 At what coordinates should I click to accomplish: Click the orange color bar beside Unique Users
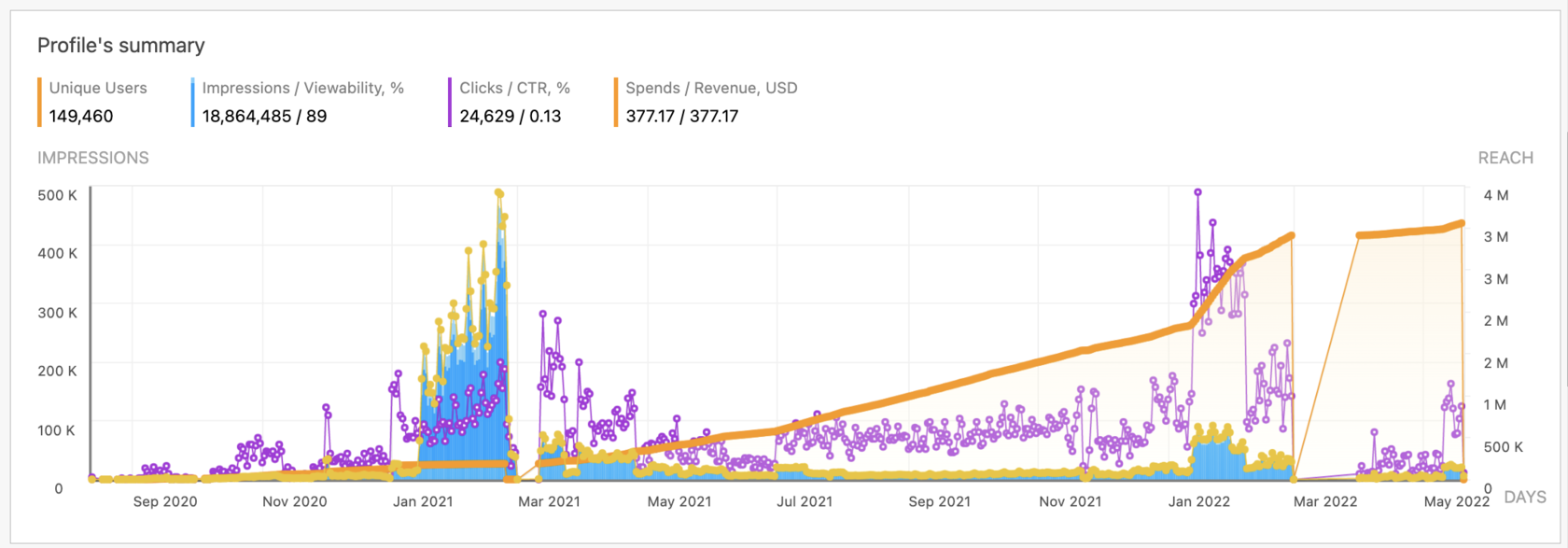pos(39,102)
